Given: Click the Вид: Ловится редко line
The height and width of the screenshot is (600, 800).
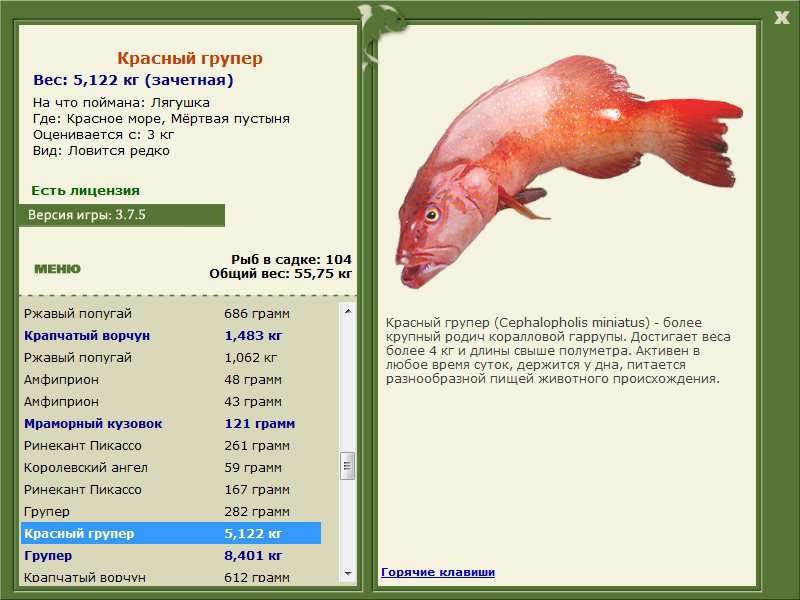Looking at the screenshot, I should pyautogui.click(x=102, y=151).
